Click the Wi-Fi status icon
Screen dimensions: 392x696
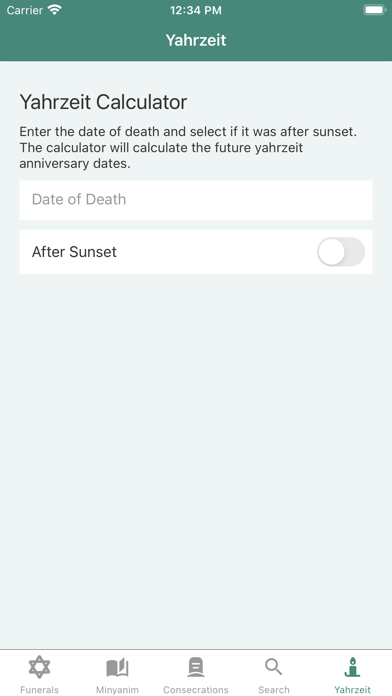[x=55, y=10]
